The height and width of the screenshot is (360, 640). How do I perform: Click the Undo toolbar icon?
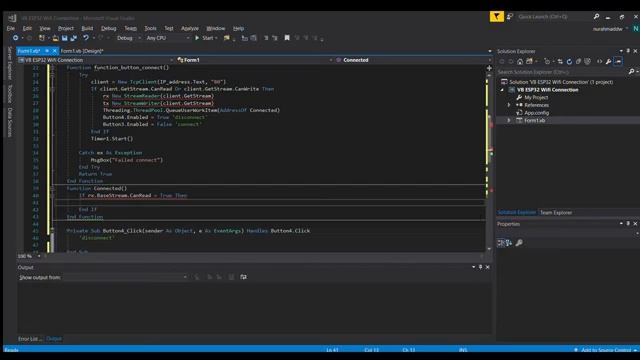click(86, 38)
